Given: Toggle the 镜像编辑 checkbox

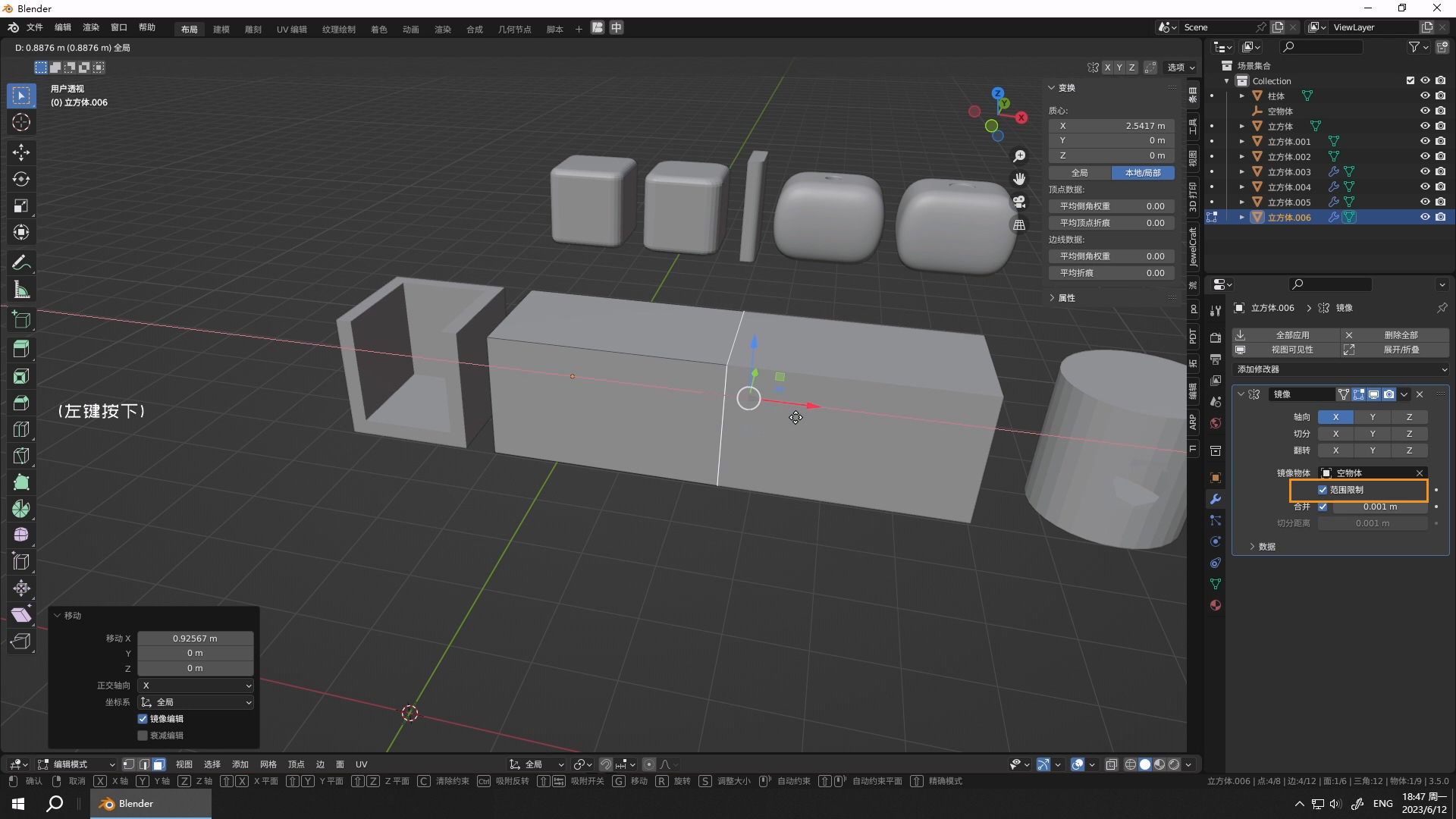Looking at the screenshot, I should pos(143,719).
